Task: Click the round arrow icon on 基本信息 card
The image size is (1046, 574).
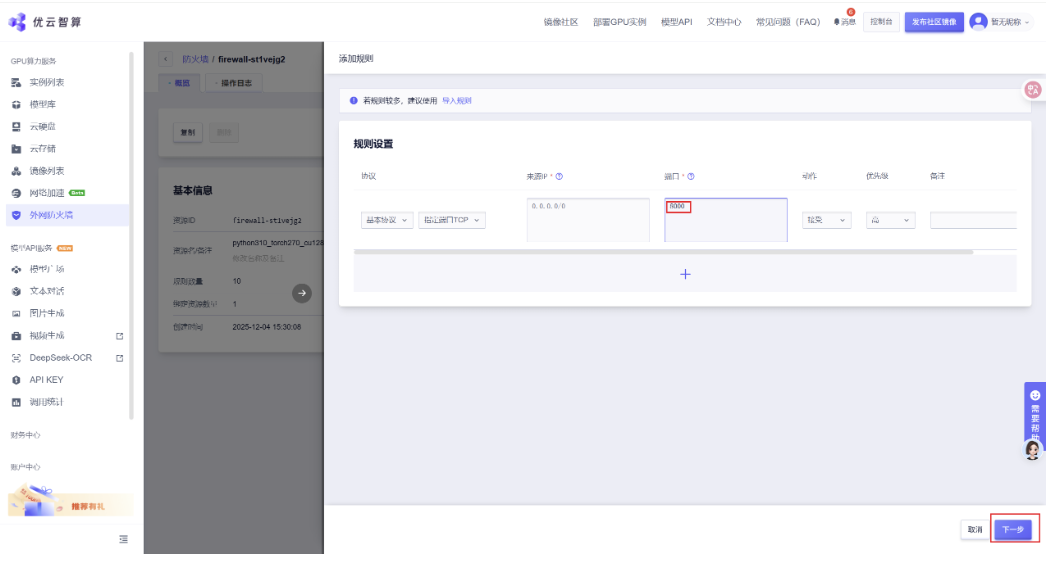Action: tap(302, 293)
